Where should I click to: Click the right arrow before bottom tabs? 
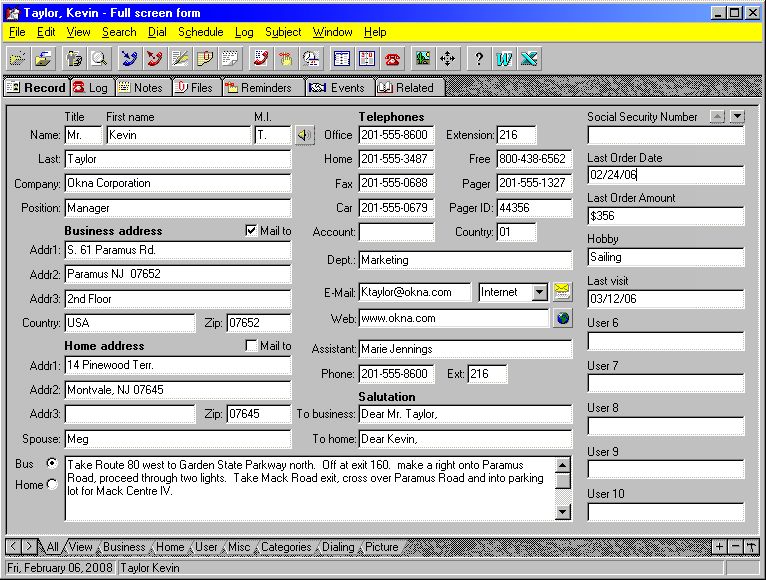(x=29, y=546)
